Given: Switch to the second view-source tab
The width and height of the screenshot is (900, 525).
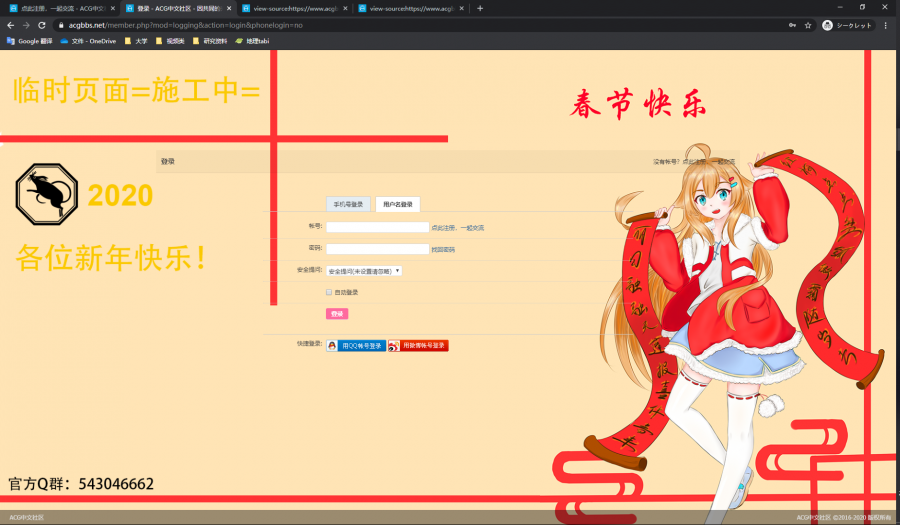Looking at the screenshot, I should pyautogui.click(x=410, y=8).
